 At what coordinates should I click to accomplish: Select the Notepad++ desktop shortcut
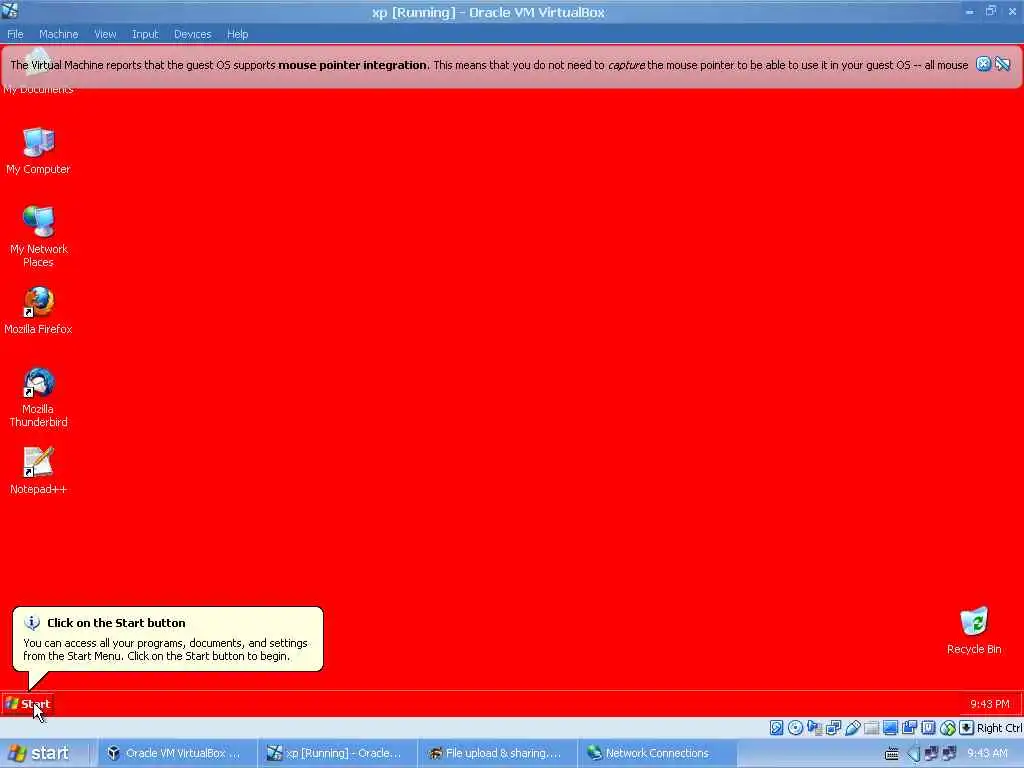pos(39,471)
